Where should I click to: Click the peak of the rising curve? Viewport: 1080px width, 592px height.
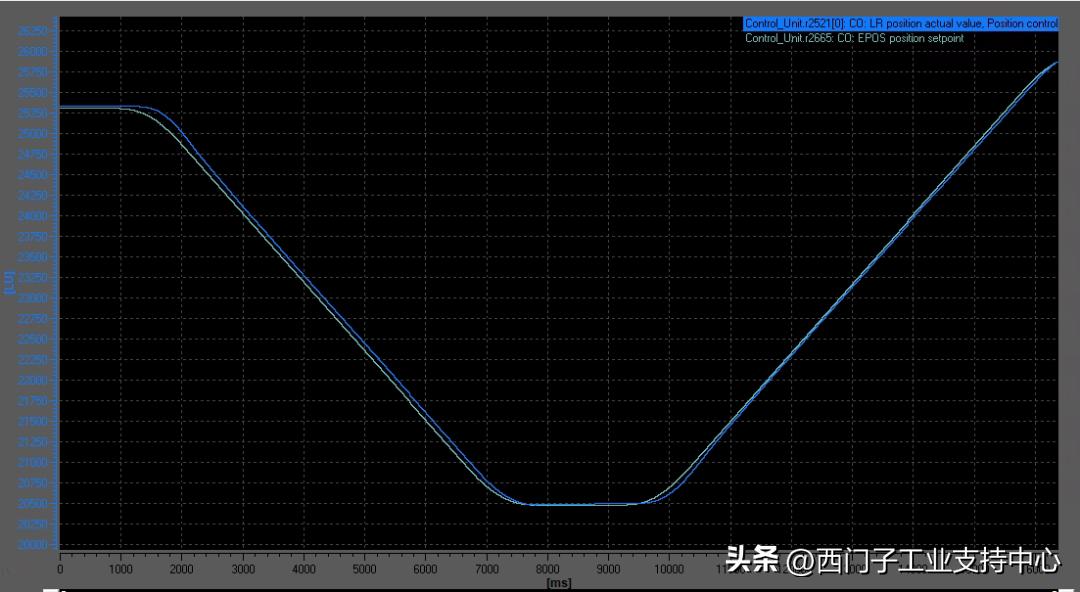(1055, 63)
